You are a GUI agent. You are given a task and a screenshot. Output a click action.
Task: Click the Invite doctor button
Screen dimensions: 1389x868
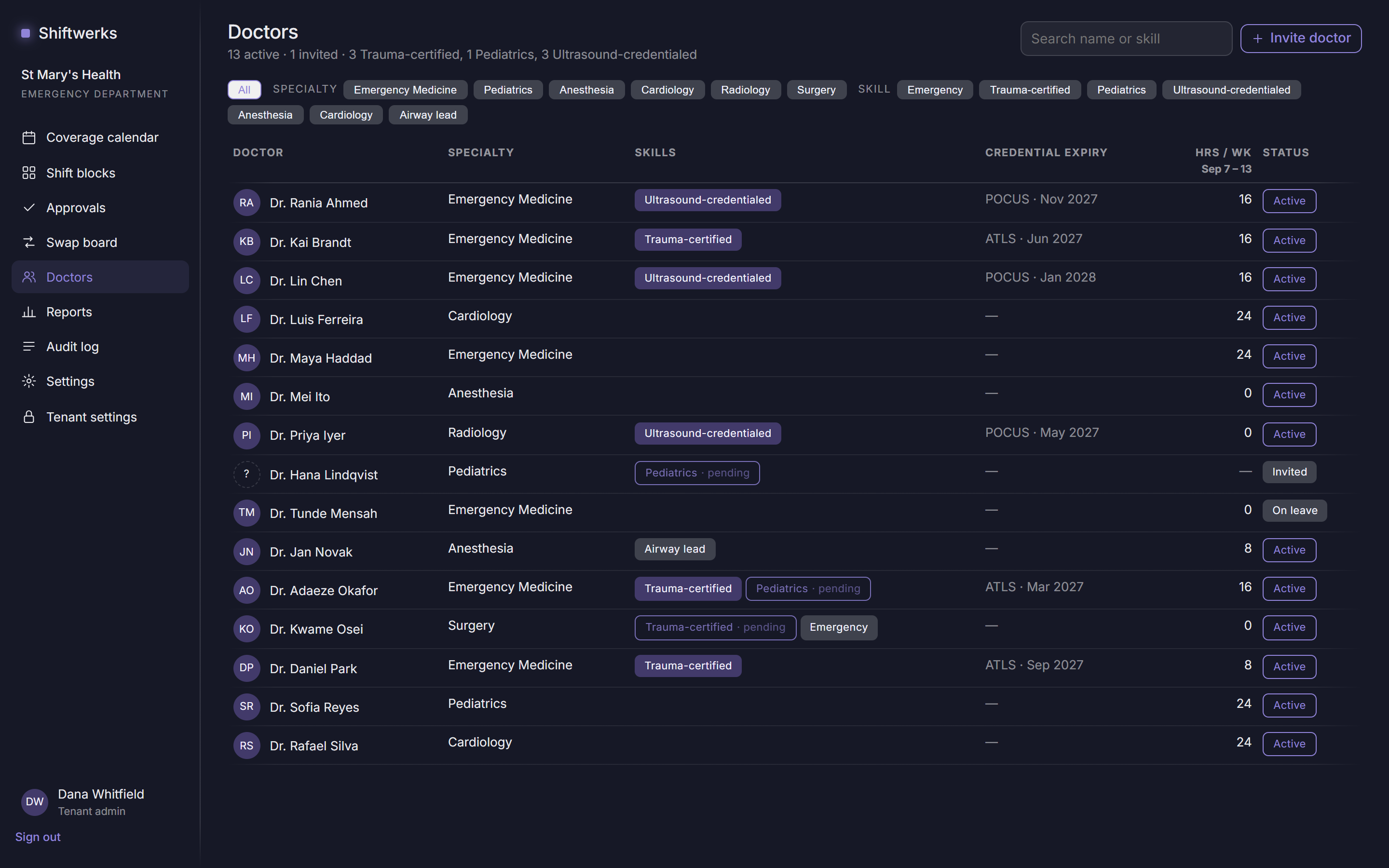pos(1301,39)
